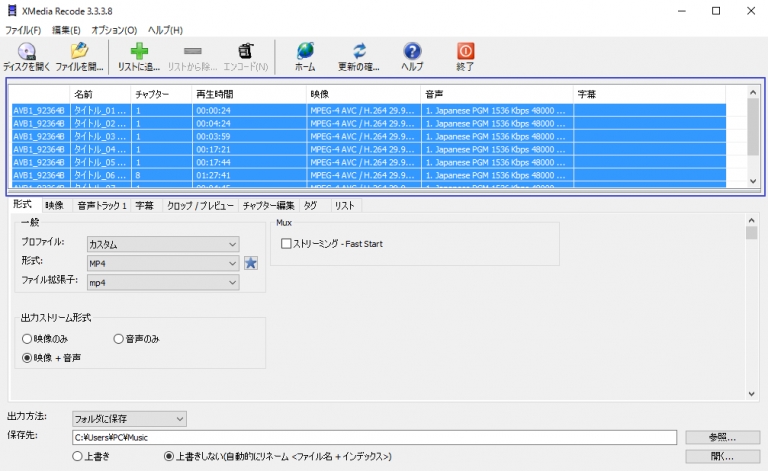Click the 字幕 column header

(x=649, y=94)
